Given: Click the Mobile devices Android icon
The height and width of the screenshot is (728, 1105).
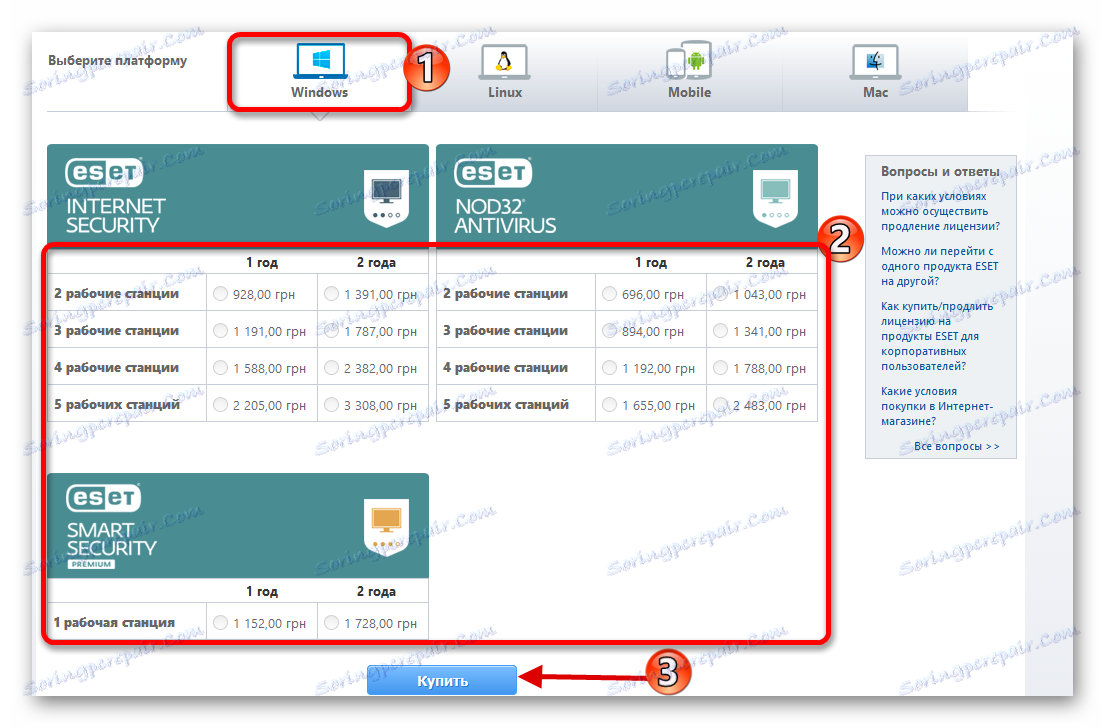Looking at the screenshot, I should pyautogui.click(x=689, y=61).
